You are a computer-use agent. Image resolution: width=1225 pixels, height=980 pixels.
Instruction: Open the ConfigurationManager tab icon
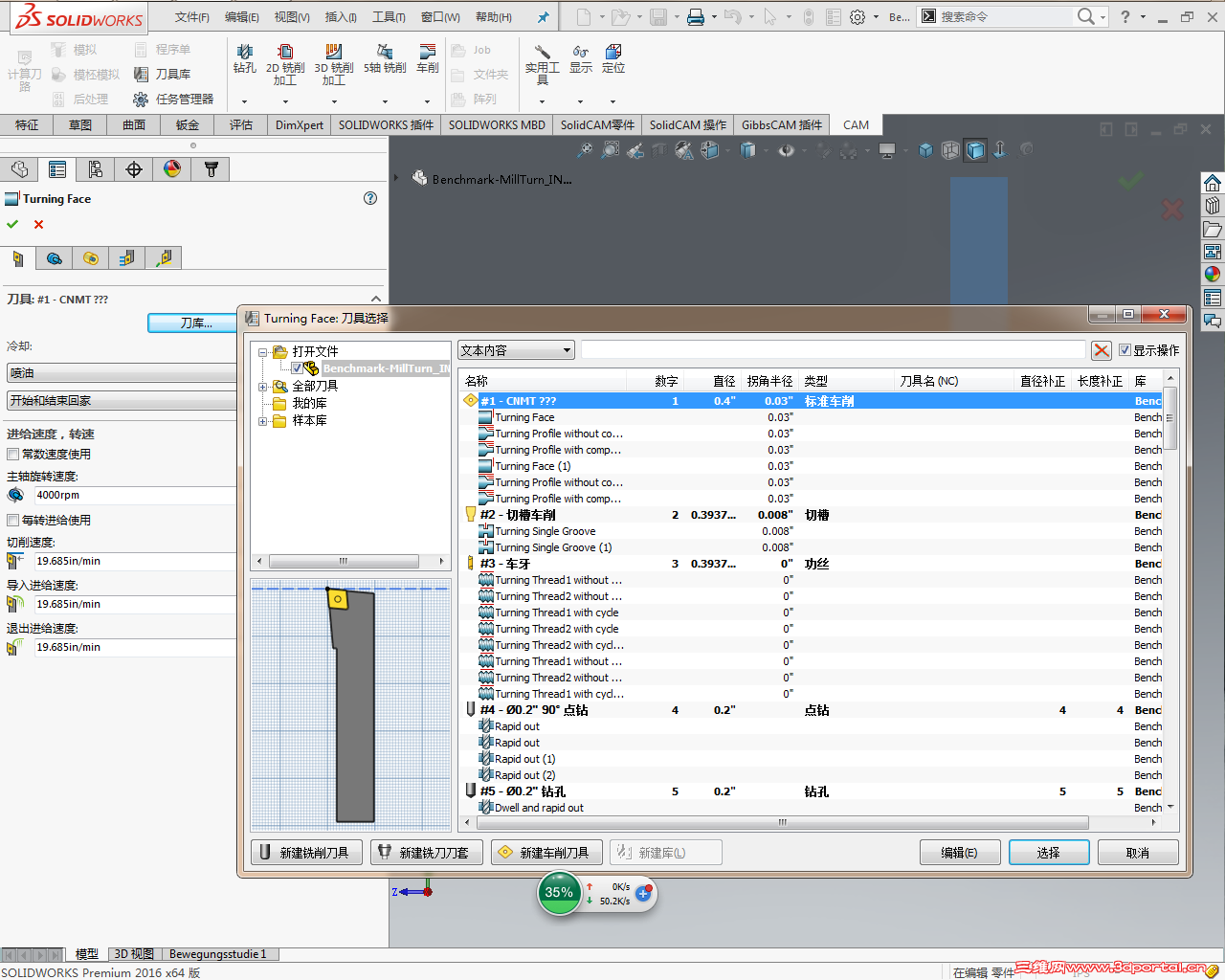click(x=96, y=169)
